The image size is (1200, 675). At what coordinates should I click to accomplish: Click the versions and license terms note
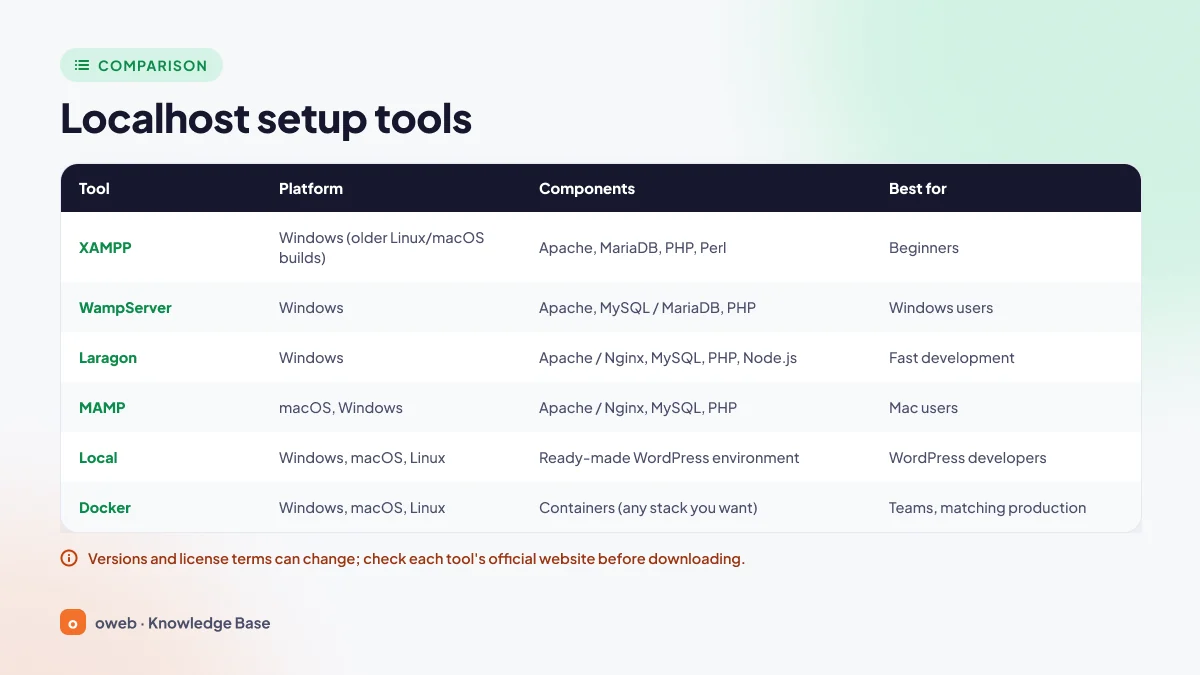(416, 559)
